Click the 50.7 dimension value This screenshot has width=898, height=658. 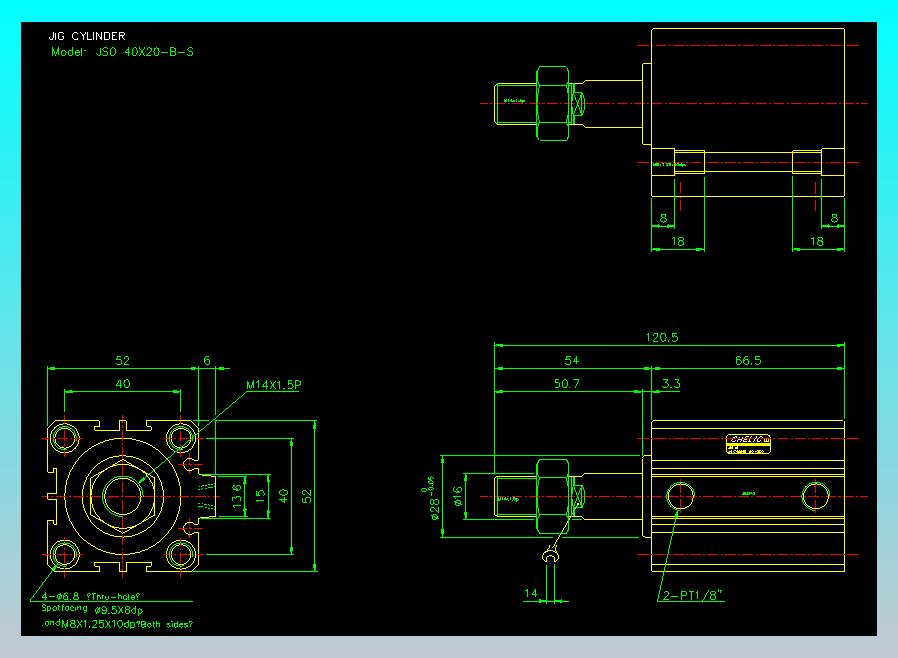566,384
